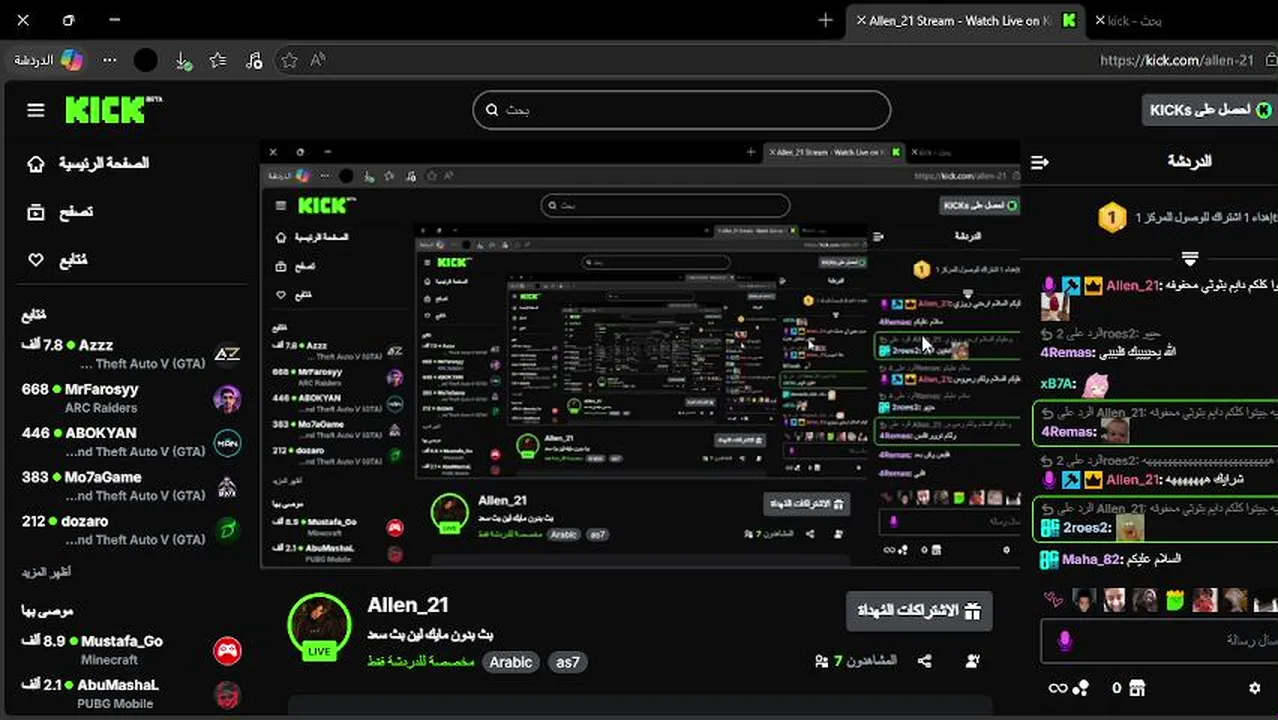Image resolution: width=1278 pixels, height=720 pixels.
Task: Click the infinity icon under chat
Action: 1057,688
